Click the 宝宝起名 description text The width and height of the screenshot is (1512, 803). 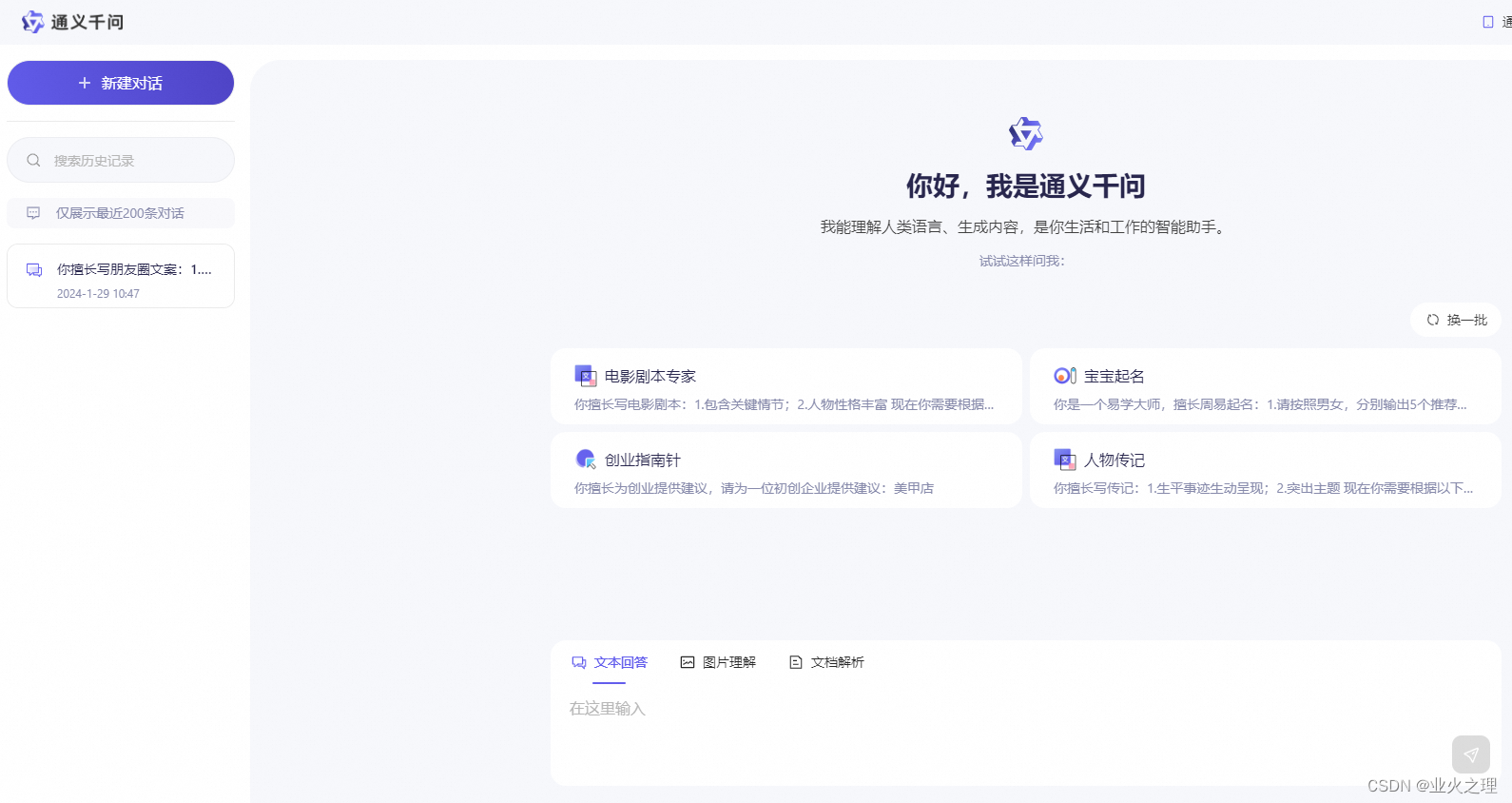point(1260,404)
